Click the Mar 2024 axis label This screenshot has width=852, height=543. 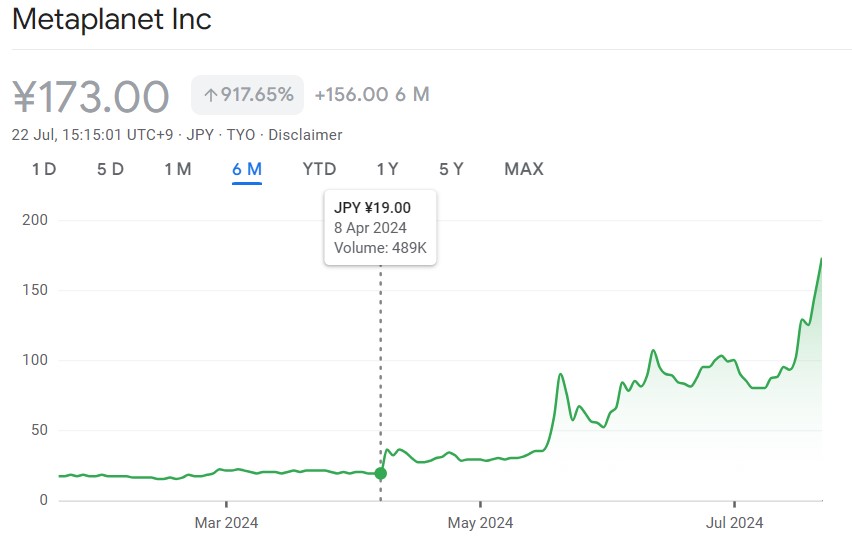226,523
